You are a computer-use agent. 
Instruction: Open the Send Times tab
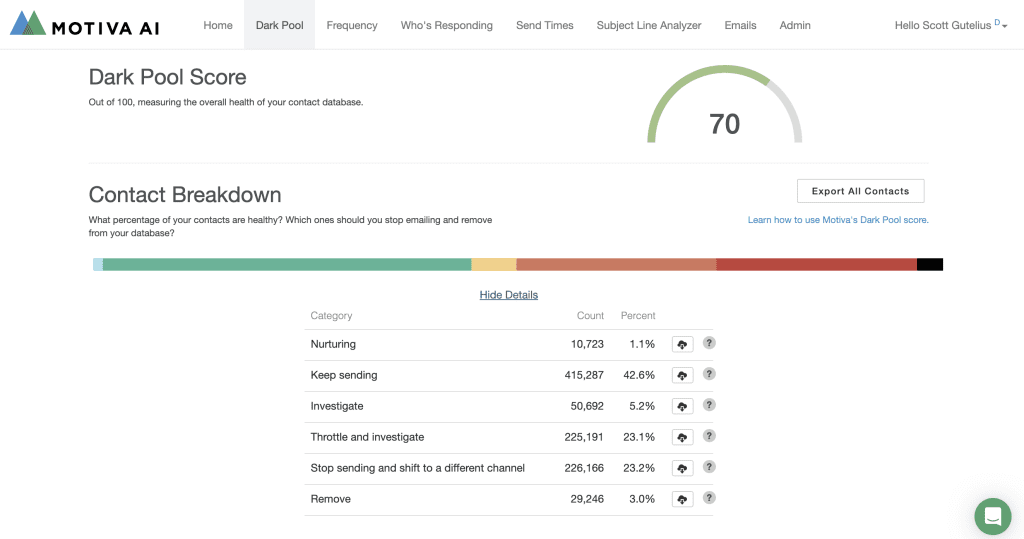coord(544,25)
